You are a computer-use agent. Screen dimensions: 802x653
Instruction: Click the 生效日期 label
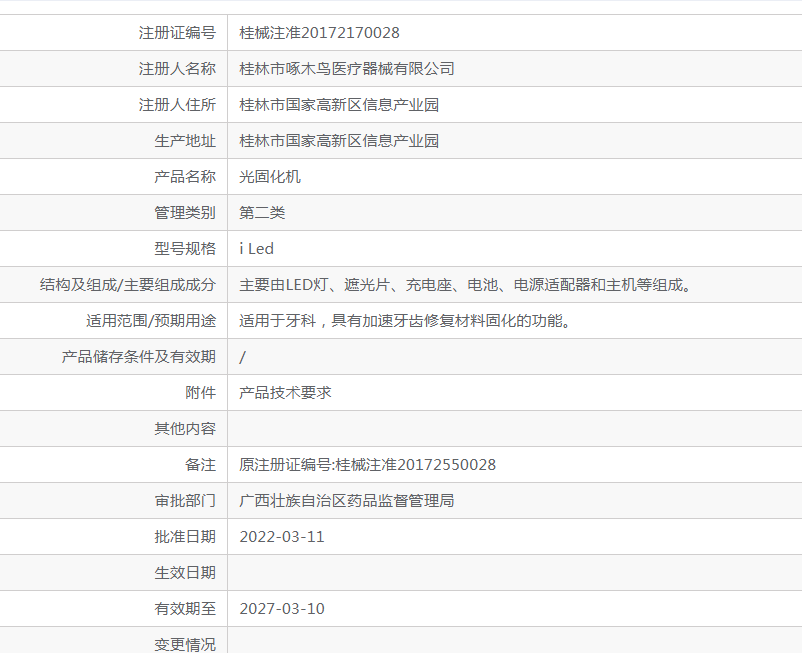click(x=185, y=573)
